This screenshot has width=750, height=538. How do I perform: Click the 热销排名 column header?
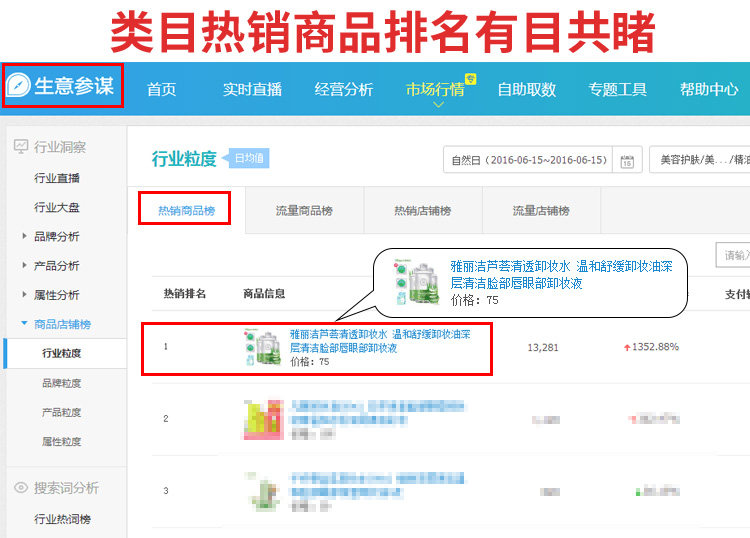coord(185,293)
